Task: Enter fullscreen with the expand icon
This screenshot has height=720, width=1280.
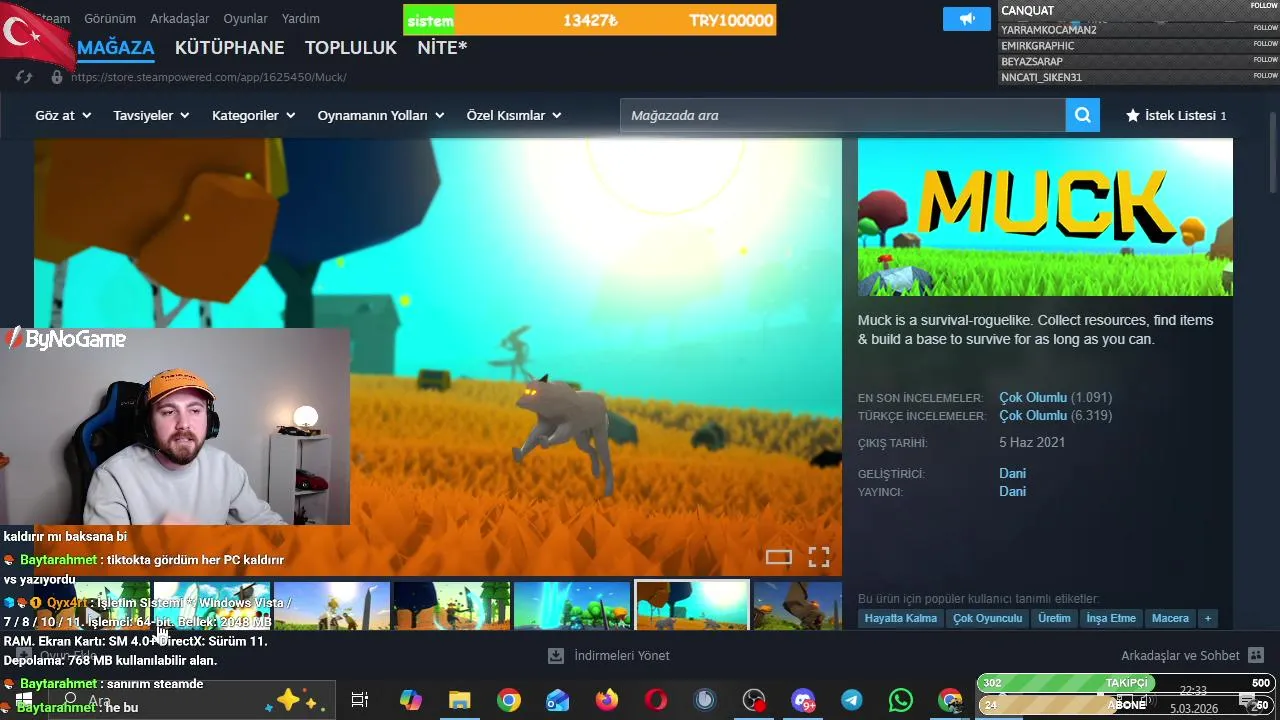Action: [819, 558]
